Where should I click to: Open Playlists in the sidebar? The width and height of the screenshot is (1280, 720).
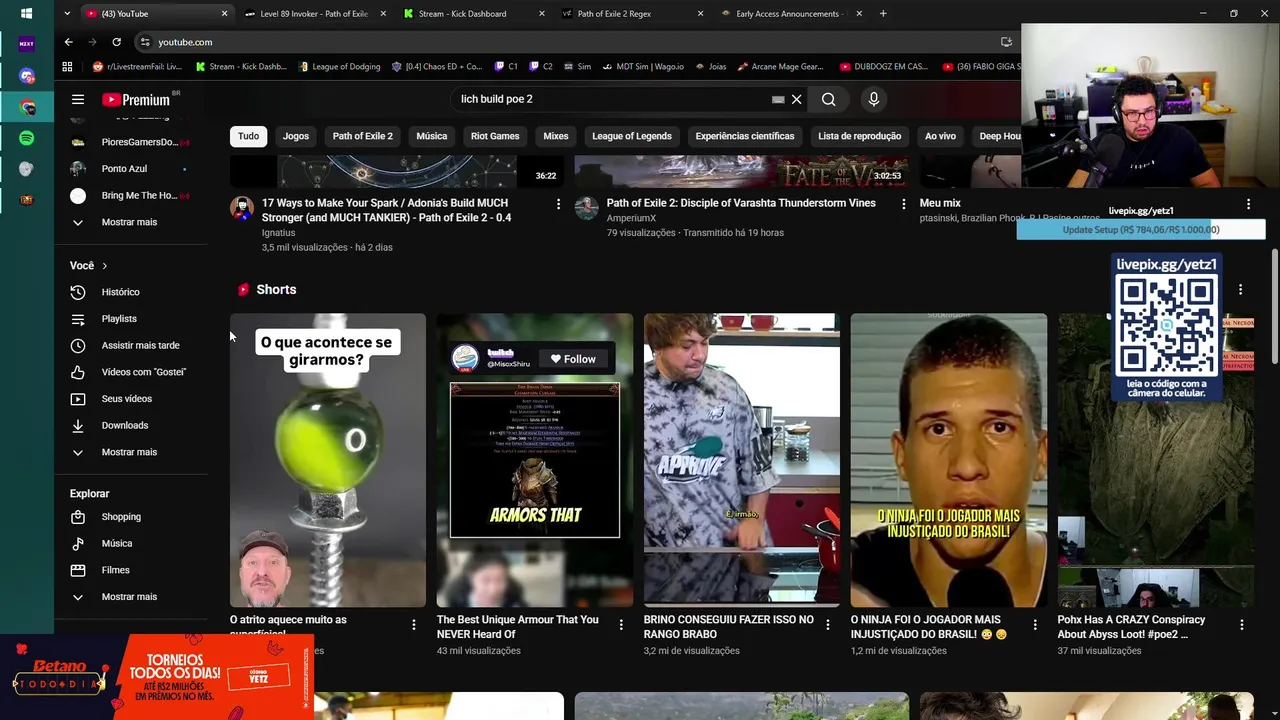coord(119,318)
